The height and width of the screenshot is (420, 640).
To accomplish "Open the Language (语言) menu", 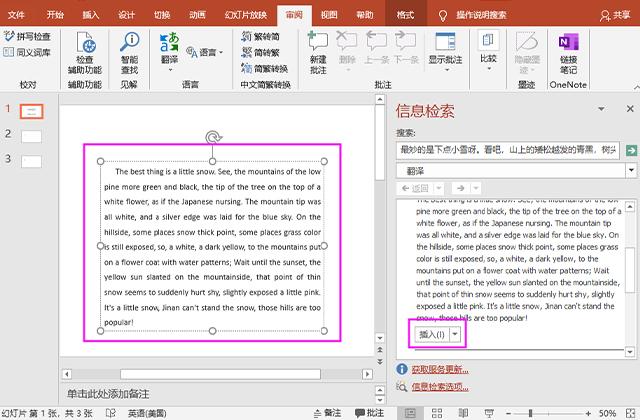I will (x=204, y=52).
